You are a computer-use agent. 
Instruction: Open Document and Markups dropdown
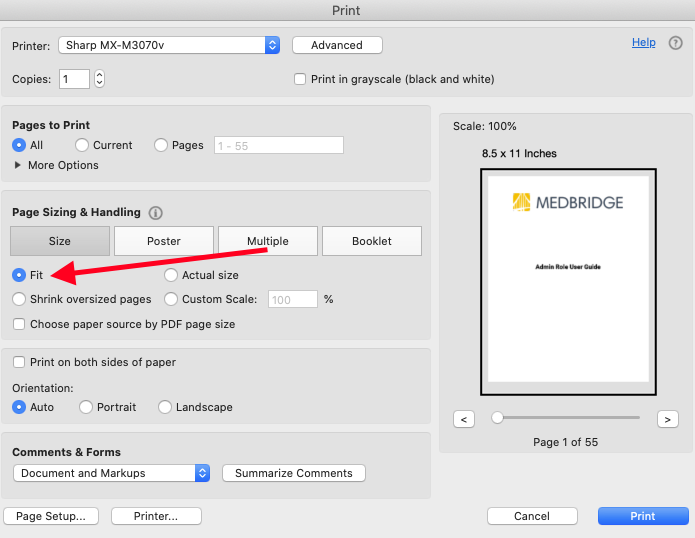point(111,473)
